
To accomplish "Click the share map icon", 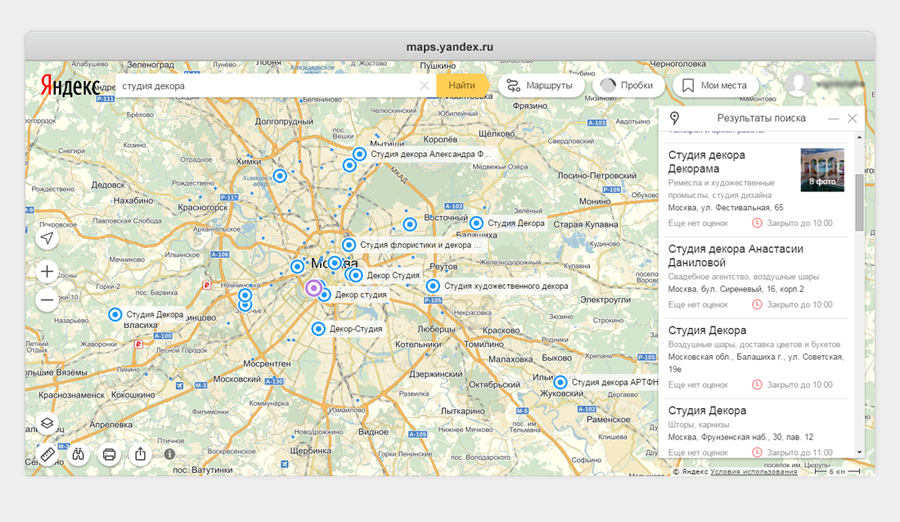I will tap(141, 455).
